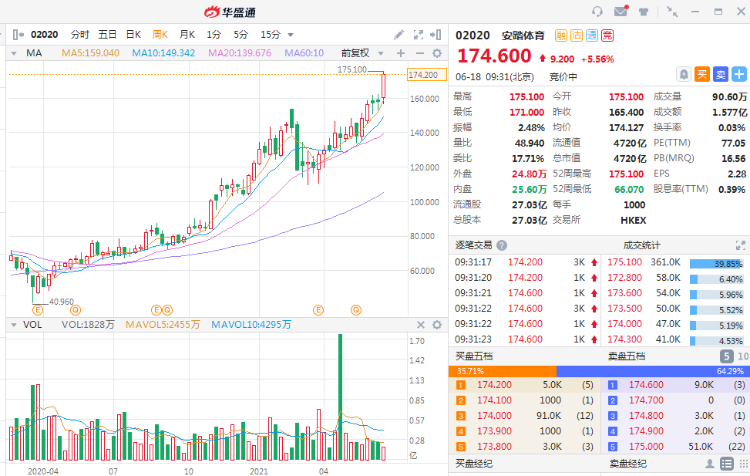Click the shrink window arrows icon
The height and width of the screenshot is (476, 750).
pos(672,11)
